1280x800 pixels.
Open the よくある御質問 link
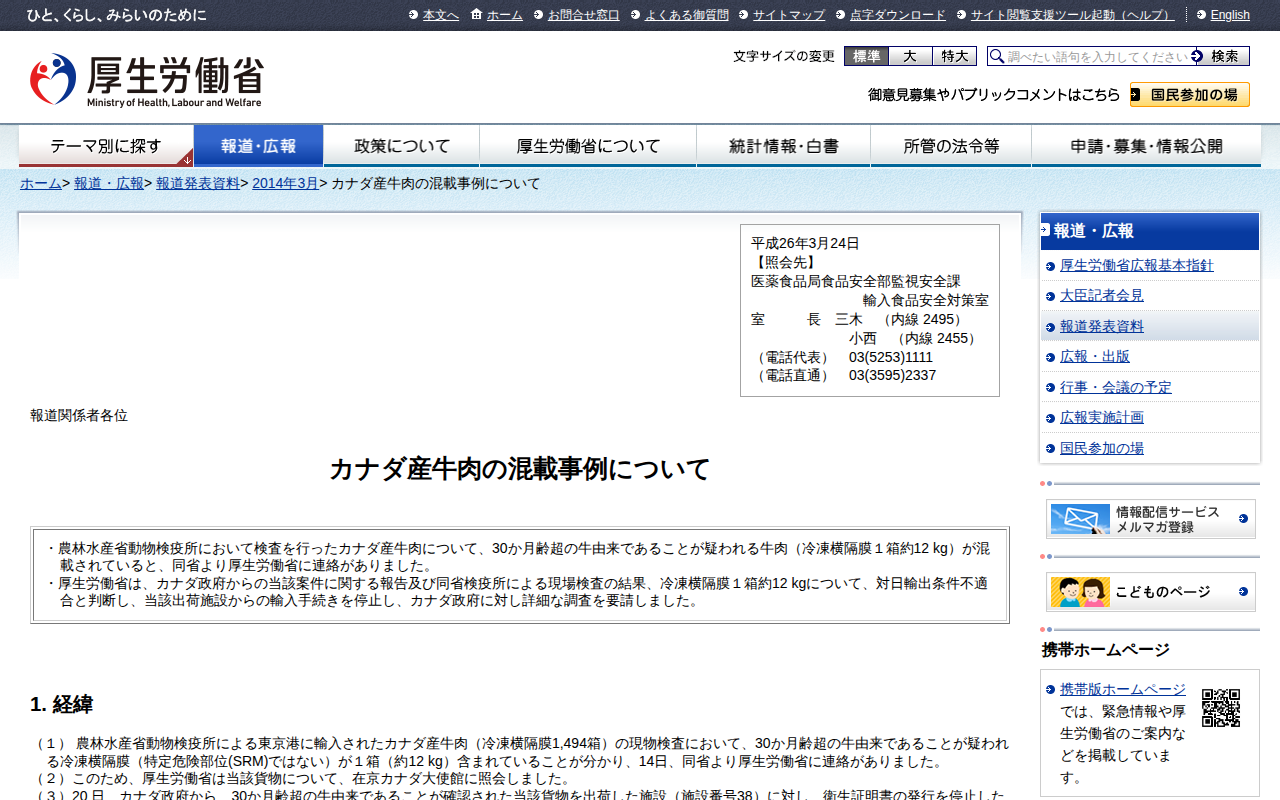click(687, 15)
